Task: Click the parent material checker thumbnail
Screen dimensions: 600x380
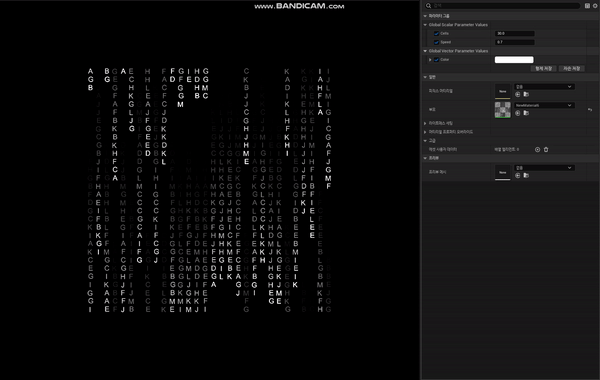Action: (x=502, y=110)
